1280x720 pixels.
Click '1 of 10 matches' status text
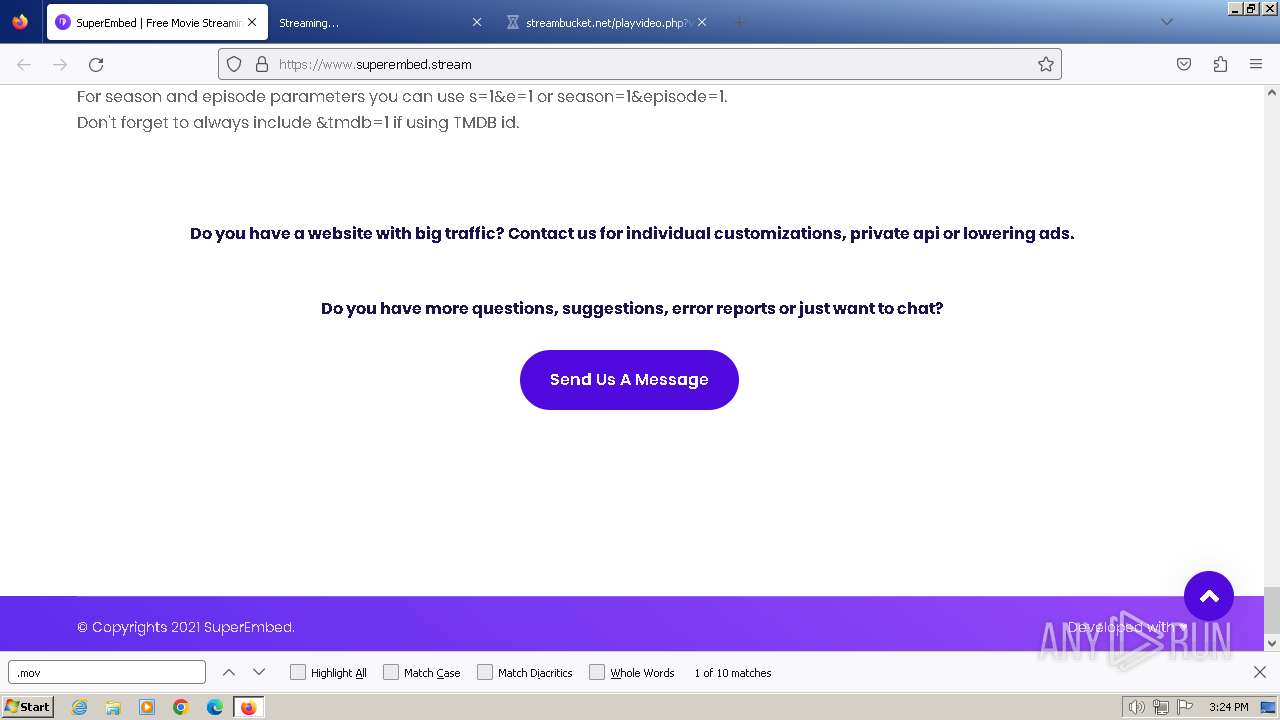click(x=733, y=673)
